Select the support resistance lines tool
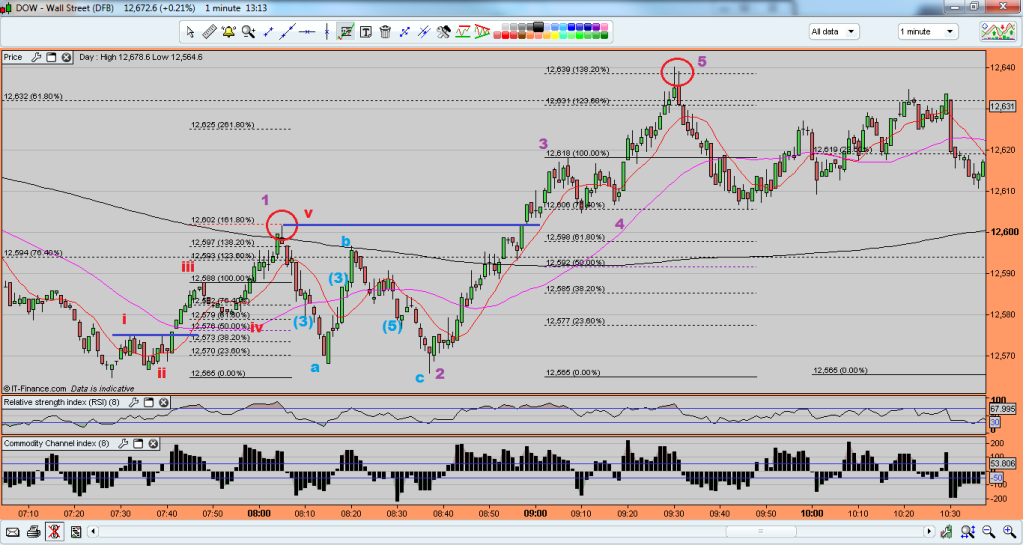1023x545 pixels. click(463, 31)
